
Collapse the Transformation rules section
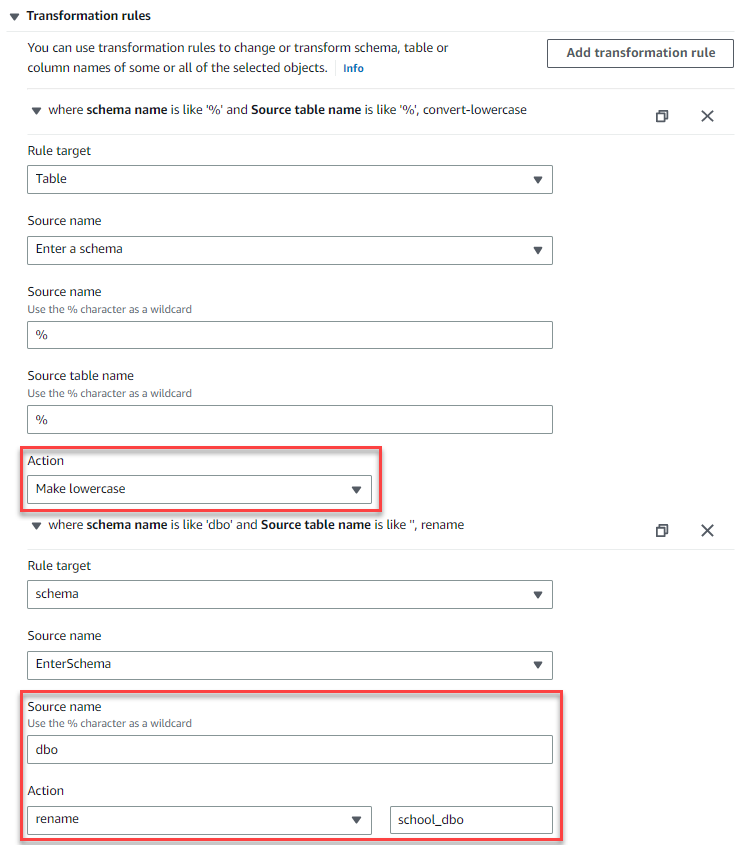tap(14, 16)
